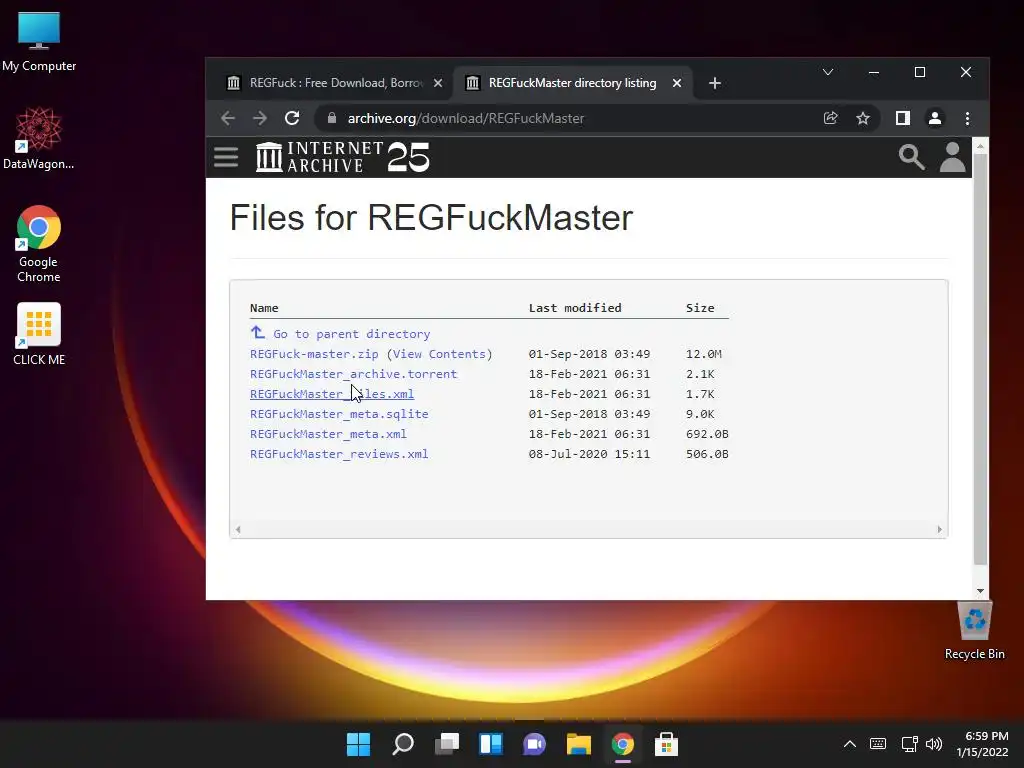Screen dimensions: 1024x768
Task: Open REGFuckMaster_reviews.xml
Action: coord(339,455)
